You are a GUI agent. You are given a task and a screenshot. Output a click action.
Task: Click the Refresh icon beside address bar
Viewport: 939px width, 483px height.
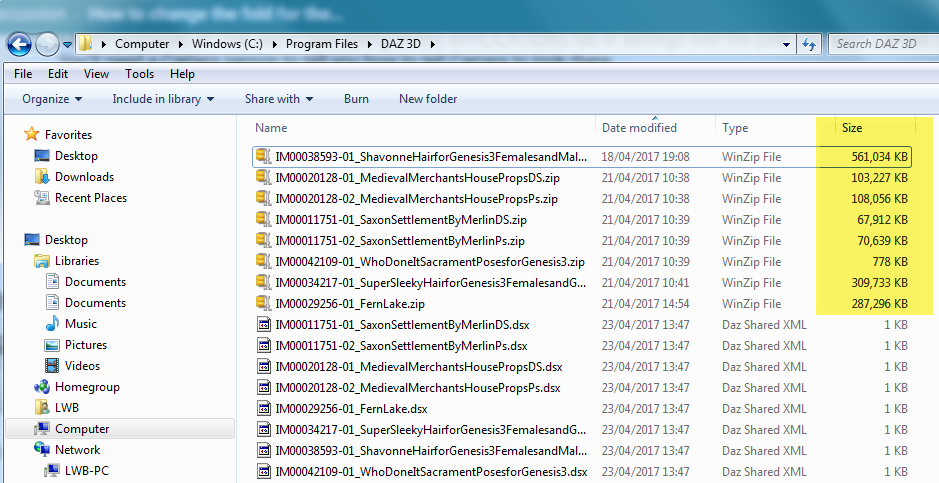tap(809, 44)
